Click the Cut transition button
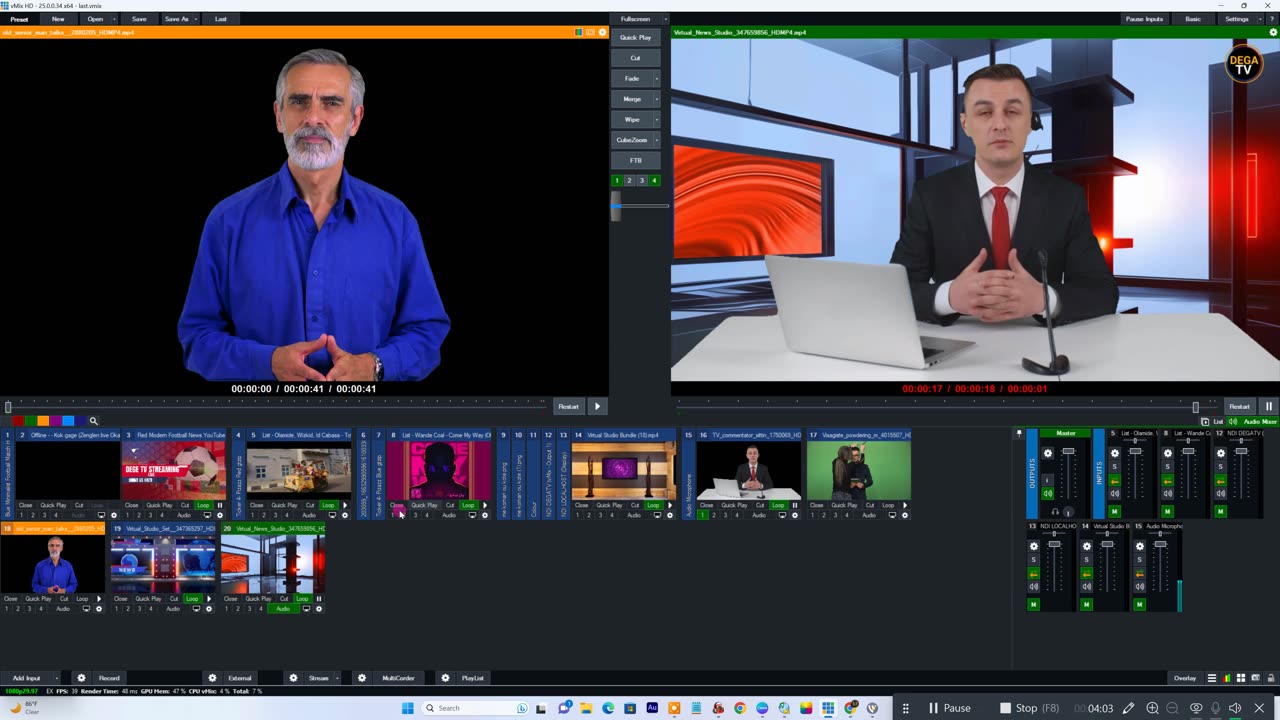 click(635, 58)
